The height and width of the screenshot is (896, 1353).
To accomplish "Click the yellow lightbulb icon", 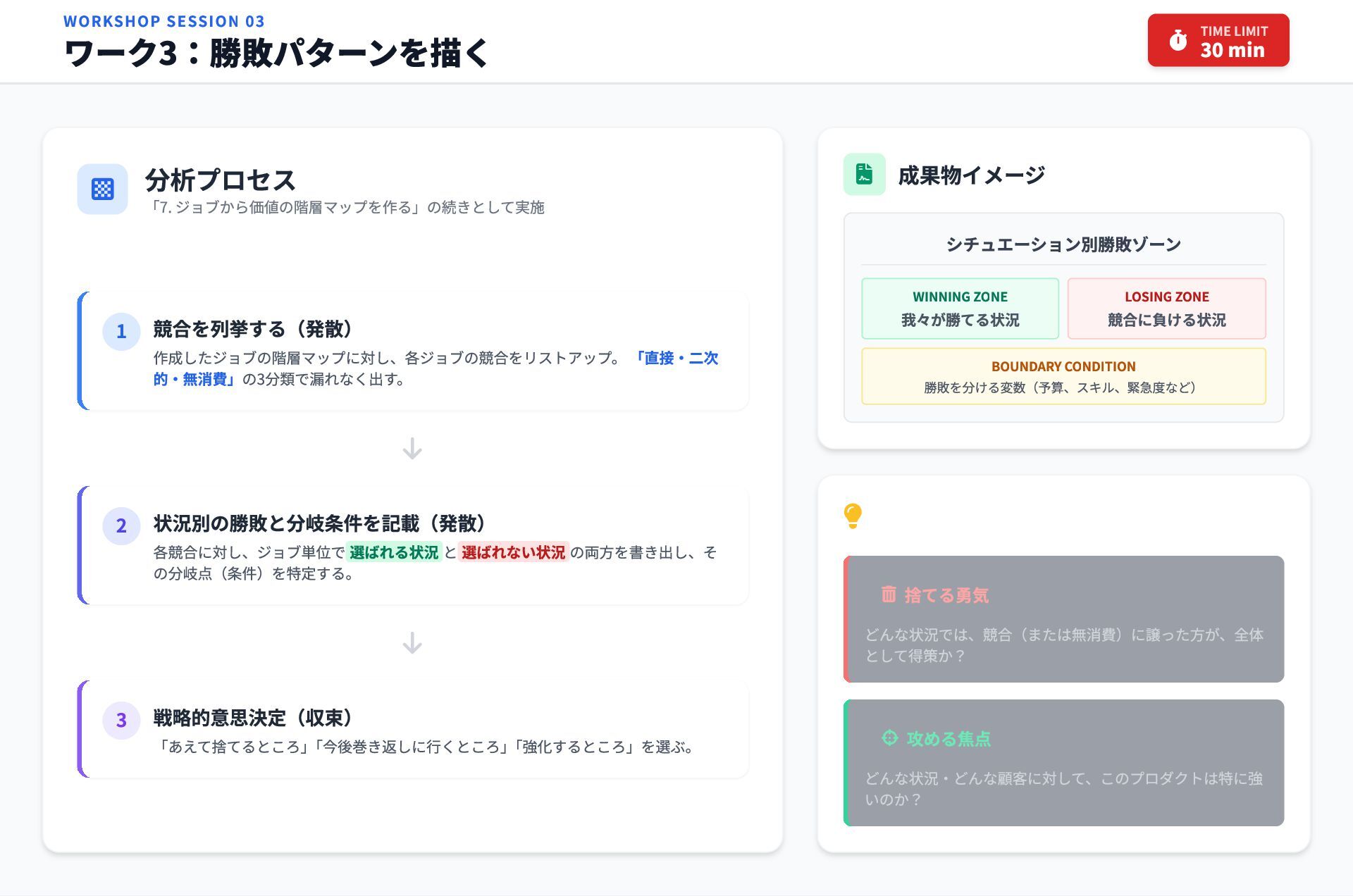I will pyautogui.click(x=853, y=516).
